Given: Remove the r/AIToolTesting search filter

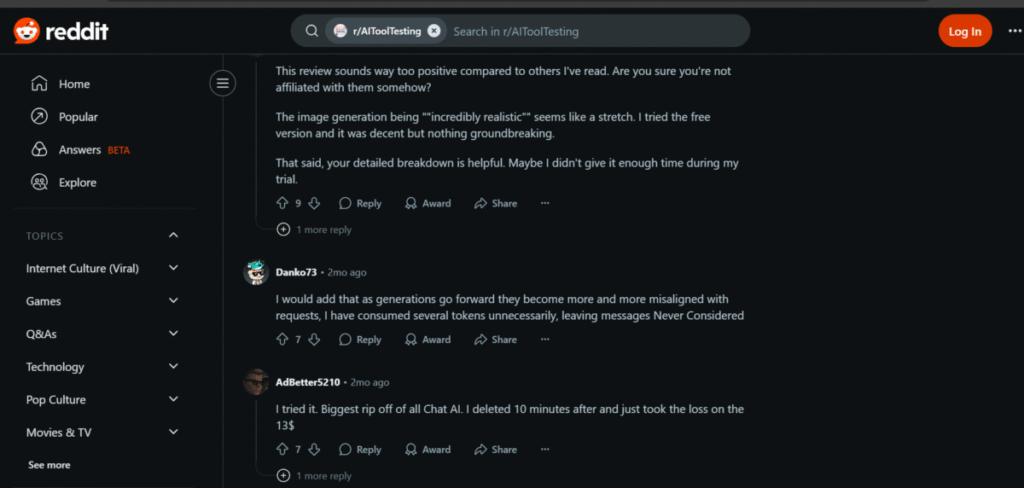Looking at the screenshot, I should (x=434, y=31).
